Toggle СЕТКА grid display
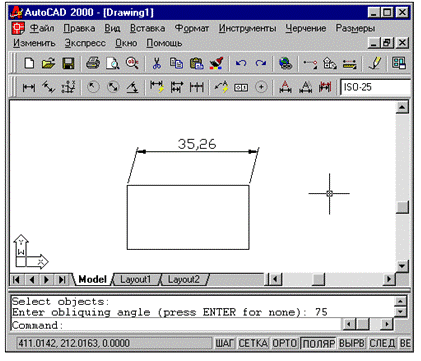Image resolution: width=421 pixels, height=361 pixels. 253,343
